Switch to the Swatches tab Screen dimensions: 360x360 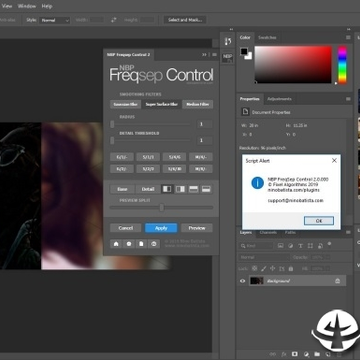pyautogui.click(x=267, y=38)
